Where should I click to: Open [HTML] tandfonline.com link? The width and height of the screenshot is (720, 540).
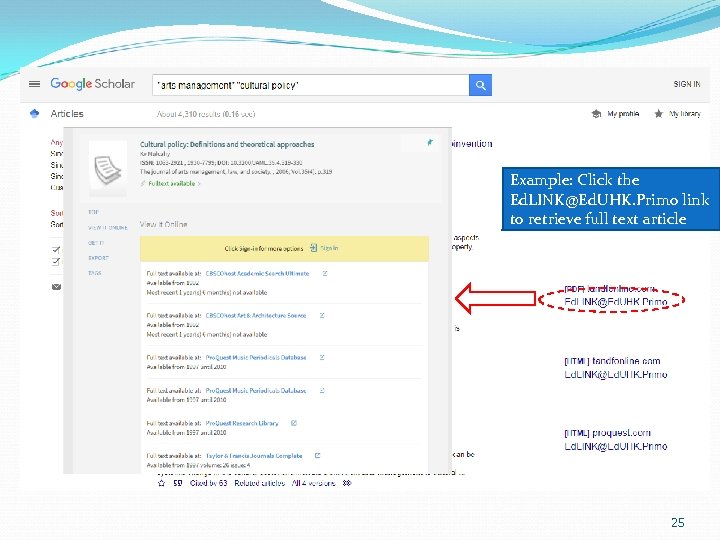pos(612,361)
